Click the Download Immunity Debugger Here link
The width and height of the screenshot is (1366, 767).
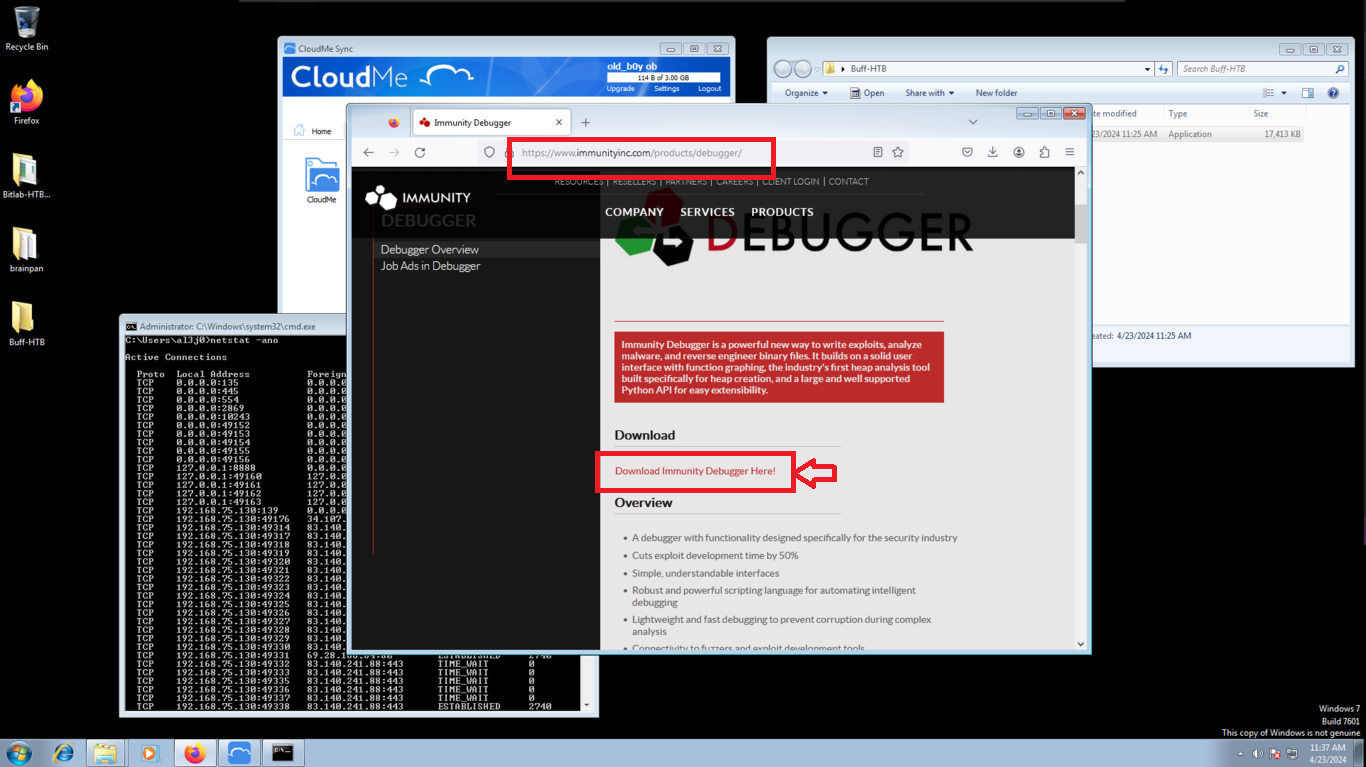[695, 470]
